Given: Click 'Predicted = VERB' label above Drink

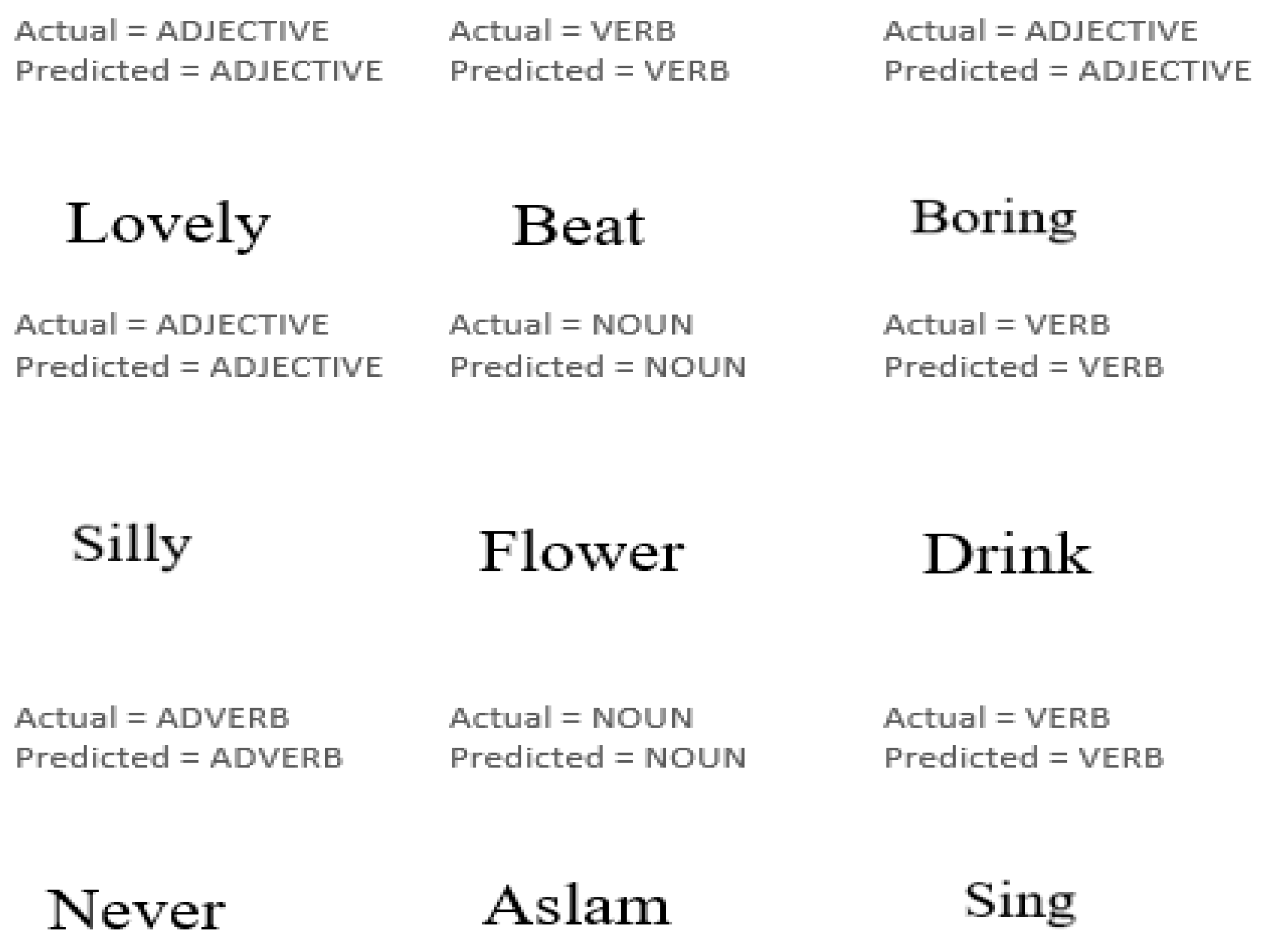Looking at the screenshot, I should pyautogui.click(x=1023, y=367).
